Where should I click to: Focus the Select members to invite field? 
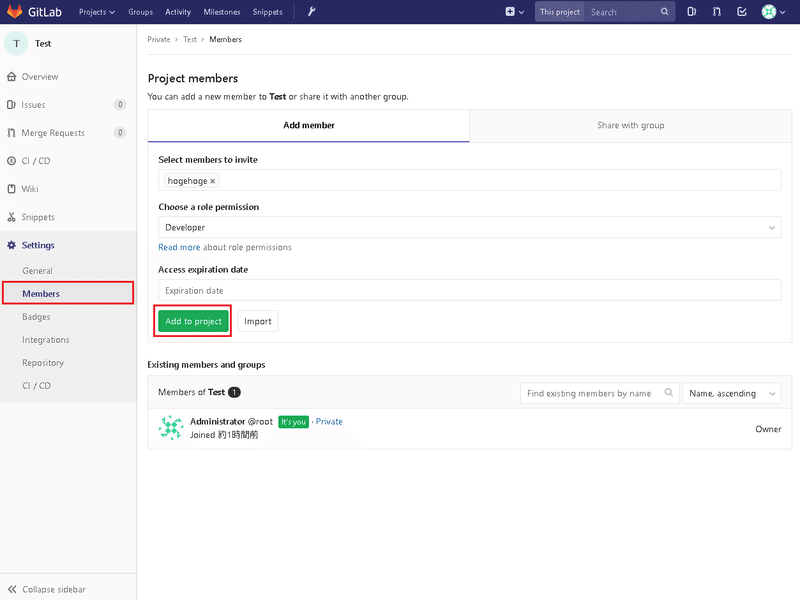[469, 181]
